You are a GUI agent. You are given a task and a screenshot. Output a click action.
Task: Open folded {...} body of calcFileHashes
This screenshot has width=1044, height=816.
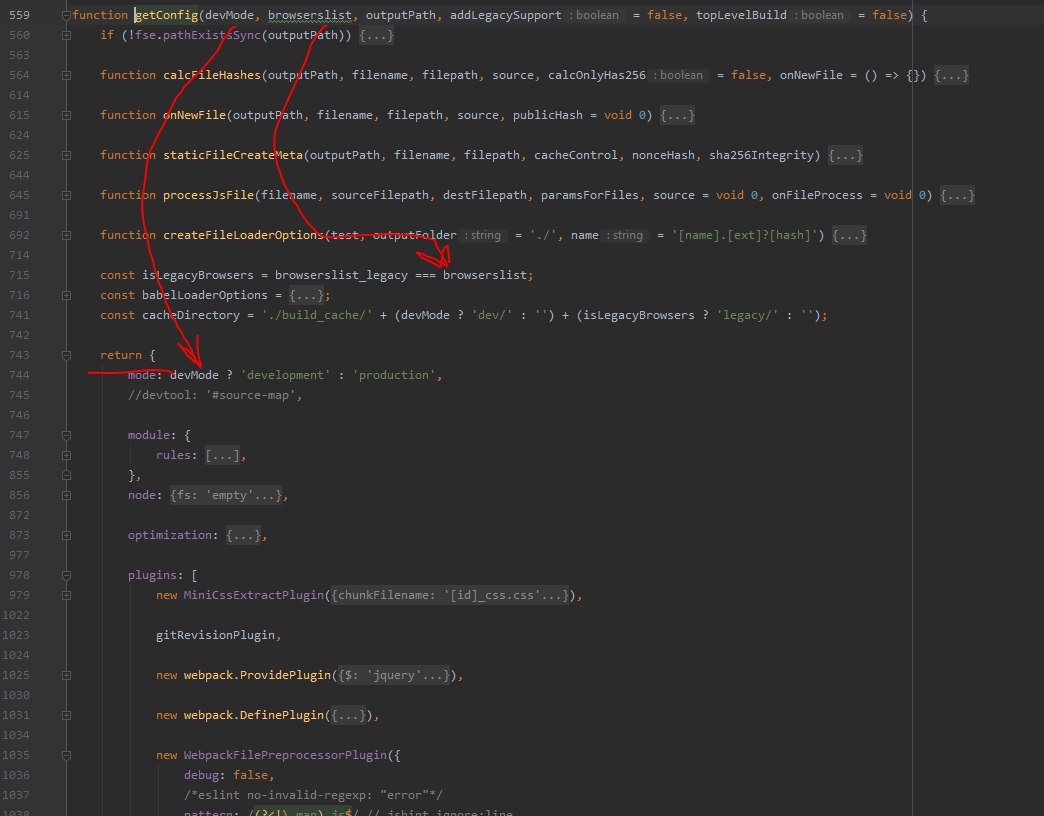[x=951, y=75]
